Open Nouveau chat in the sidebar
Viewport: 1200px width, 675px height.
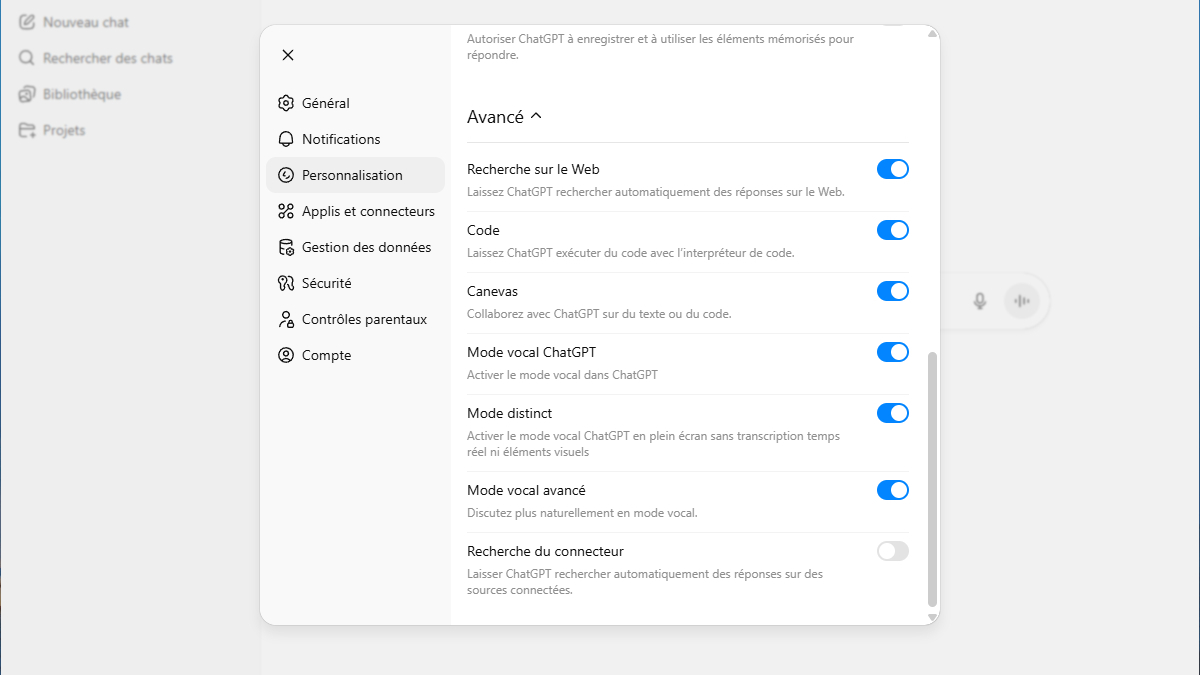point(85,22)
